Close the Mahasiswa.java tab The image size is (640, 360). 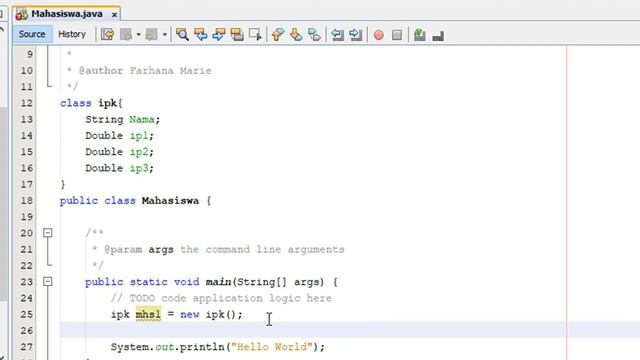[114, 15]
